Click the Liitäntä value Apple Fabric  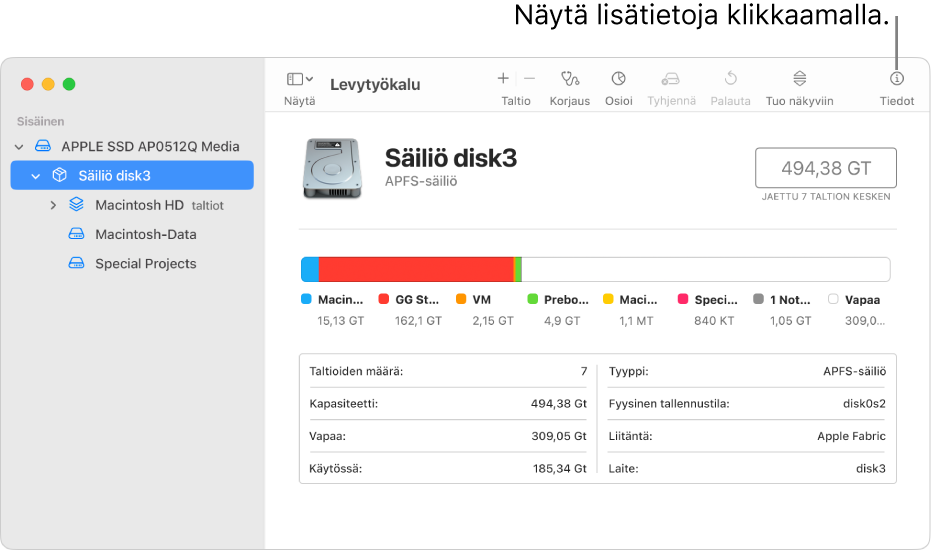pos(851,436)
